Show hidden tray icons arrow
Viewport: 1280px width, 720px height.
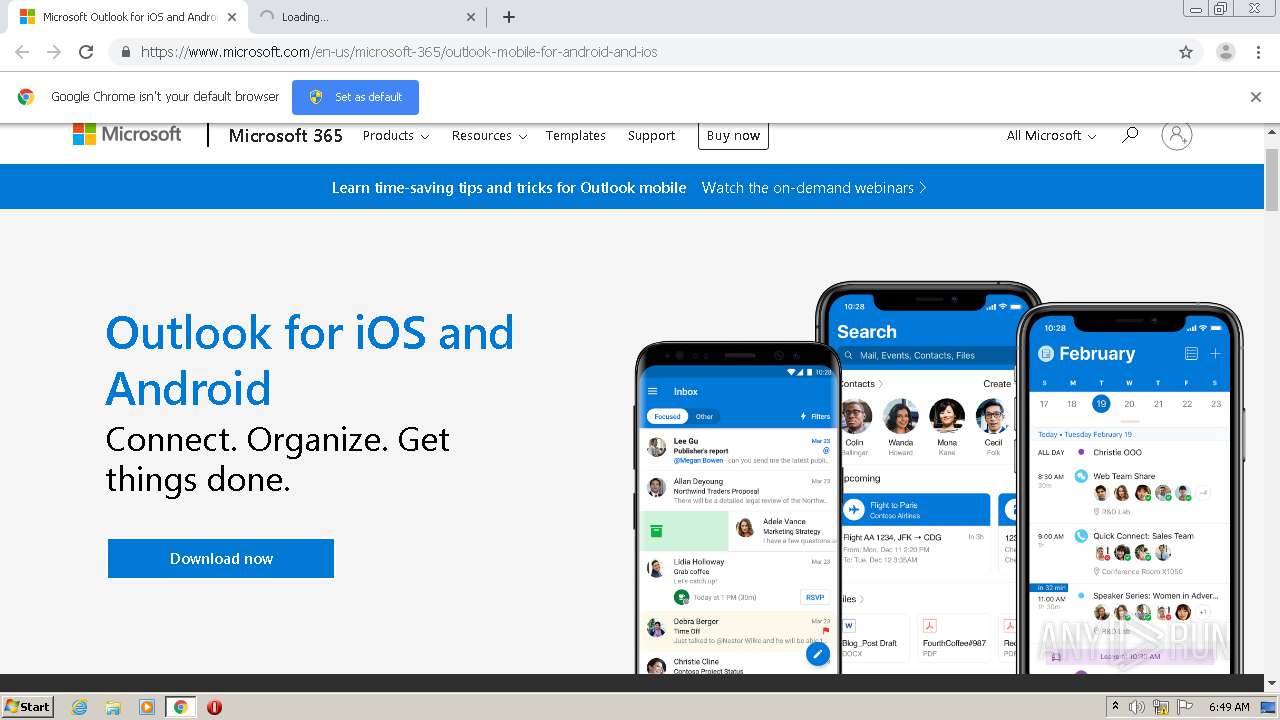tap(1115, 707)
